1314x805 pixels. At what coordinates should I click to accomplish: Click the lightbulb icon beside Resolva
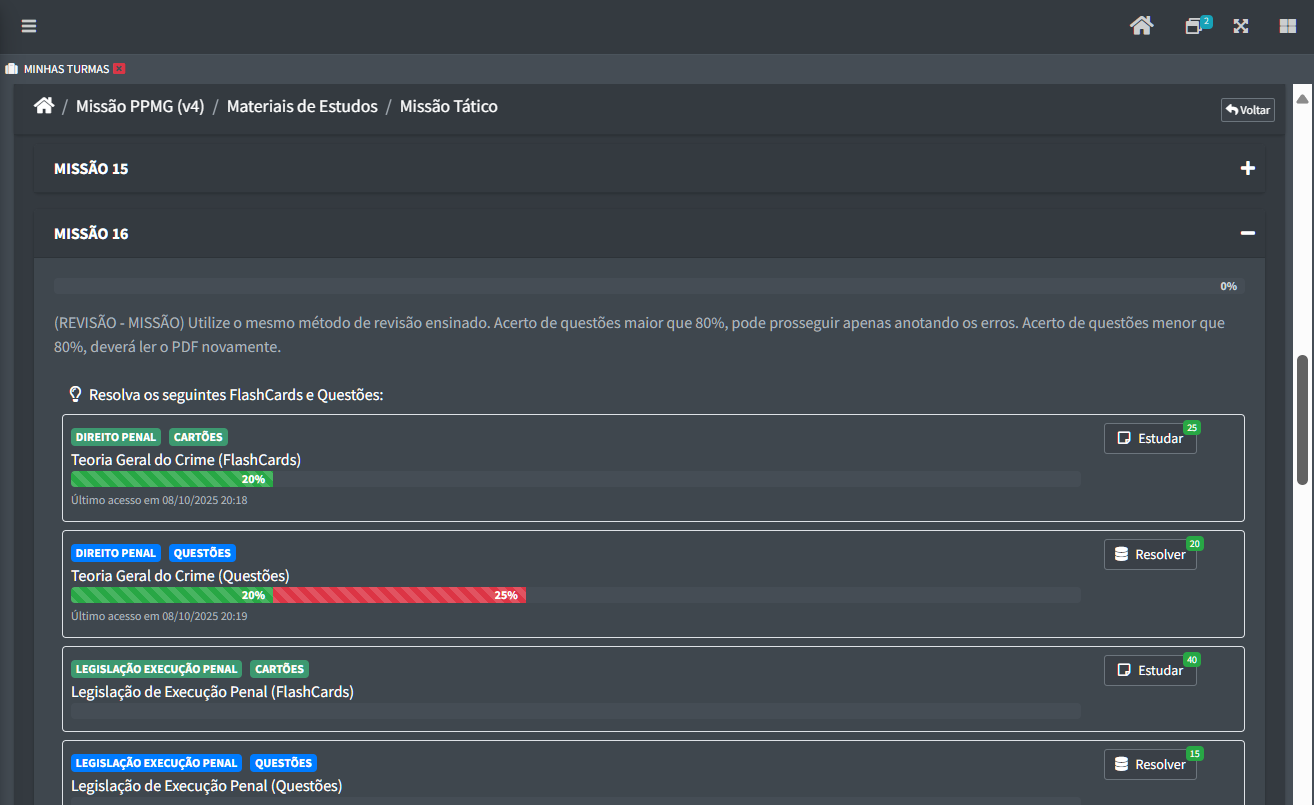[x=75, y=395]
